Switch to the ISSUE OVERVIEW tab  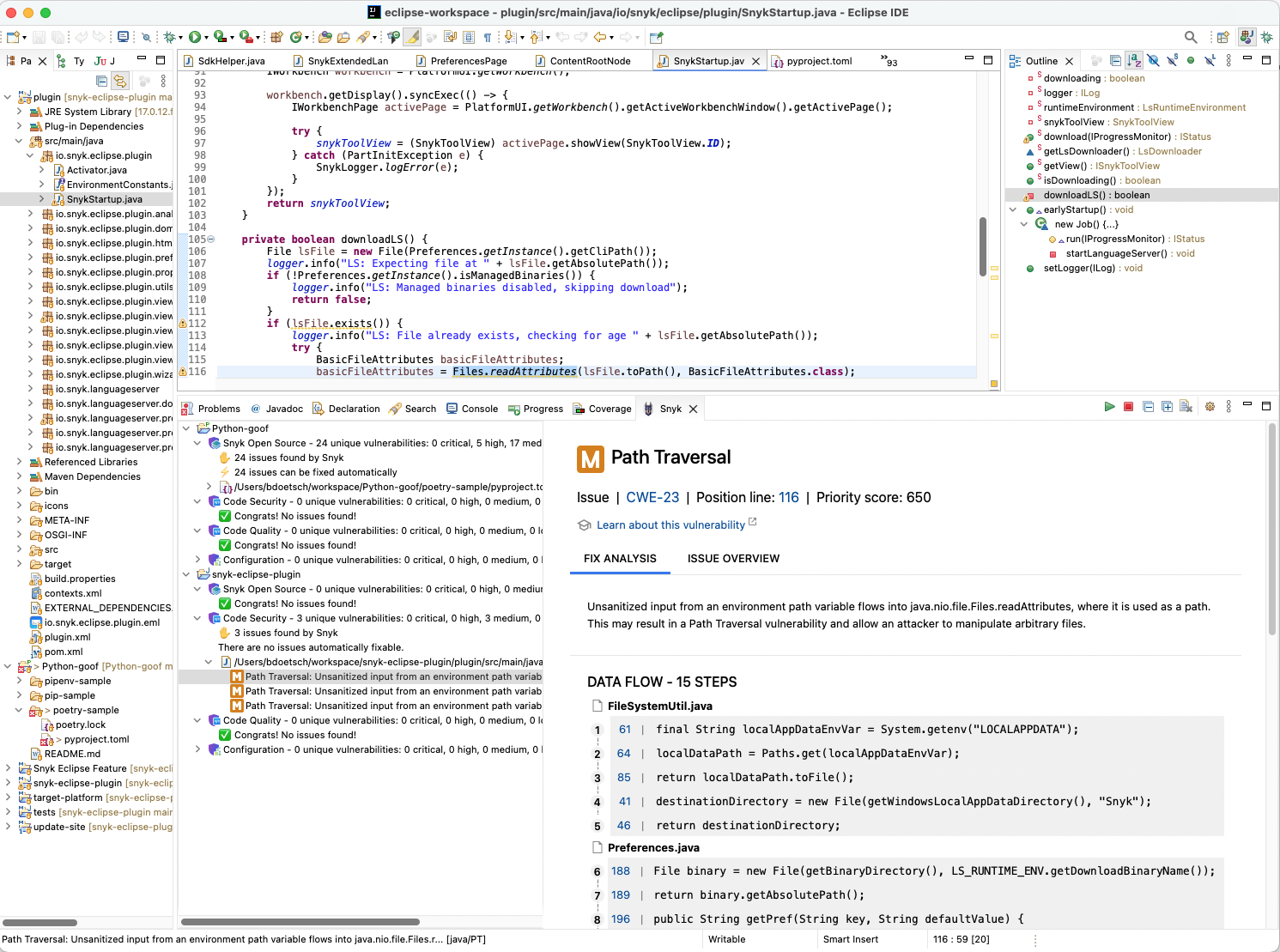point(733,559)
